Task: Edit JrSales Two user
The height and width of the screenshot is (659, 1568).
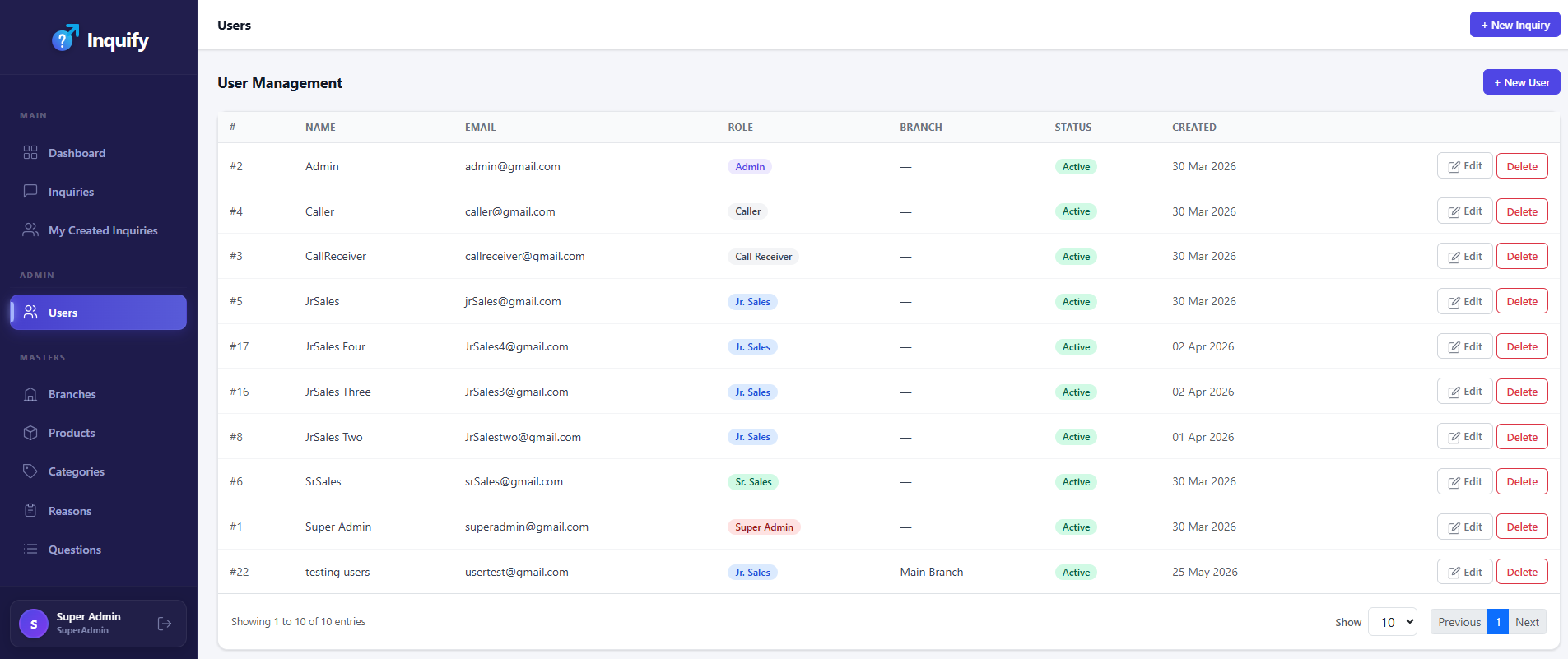Action: 1464,437
